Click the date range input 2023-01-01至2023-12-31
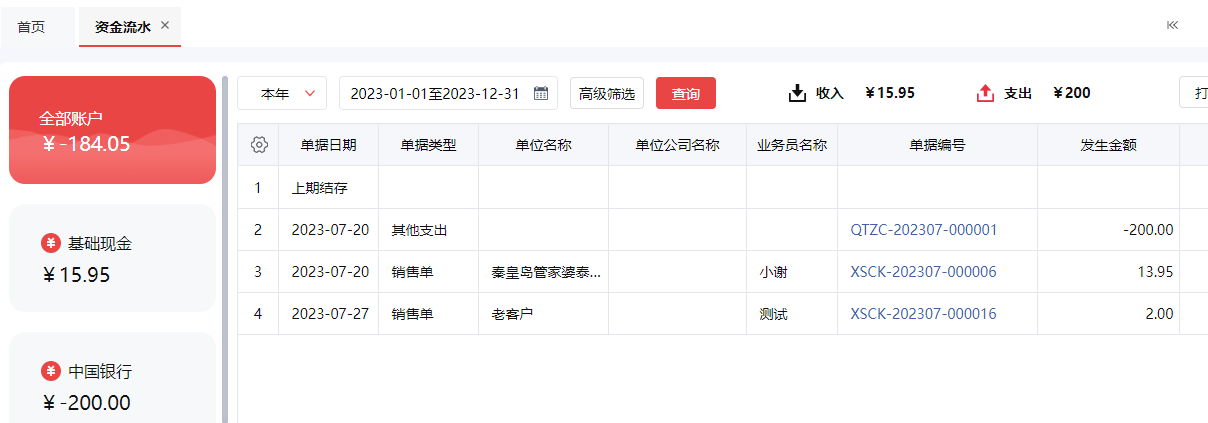The width and height of the screenshot is (1208, 423). pyautogui.click(x=449, y=93)
